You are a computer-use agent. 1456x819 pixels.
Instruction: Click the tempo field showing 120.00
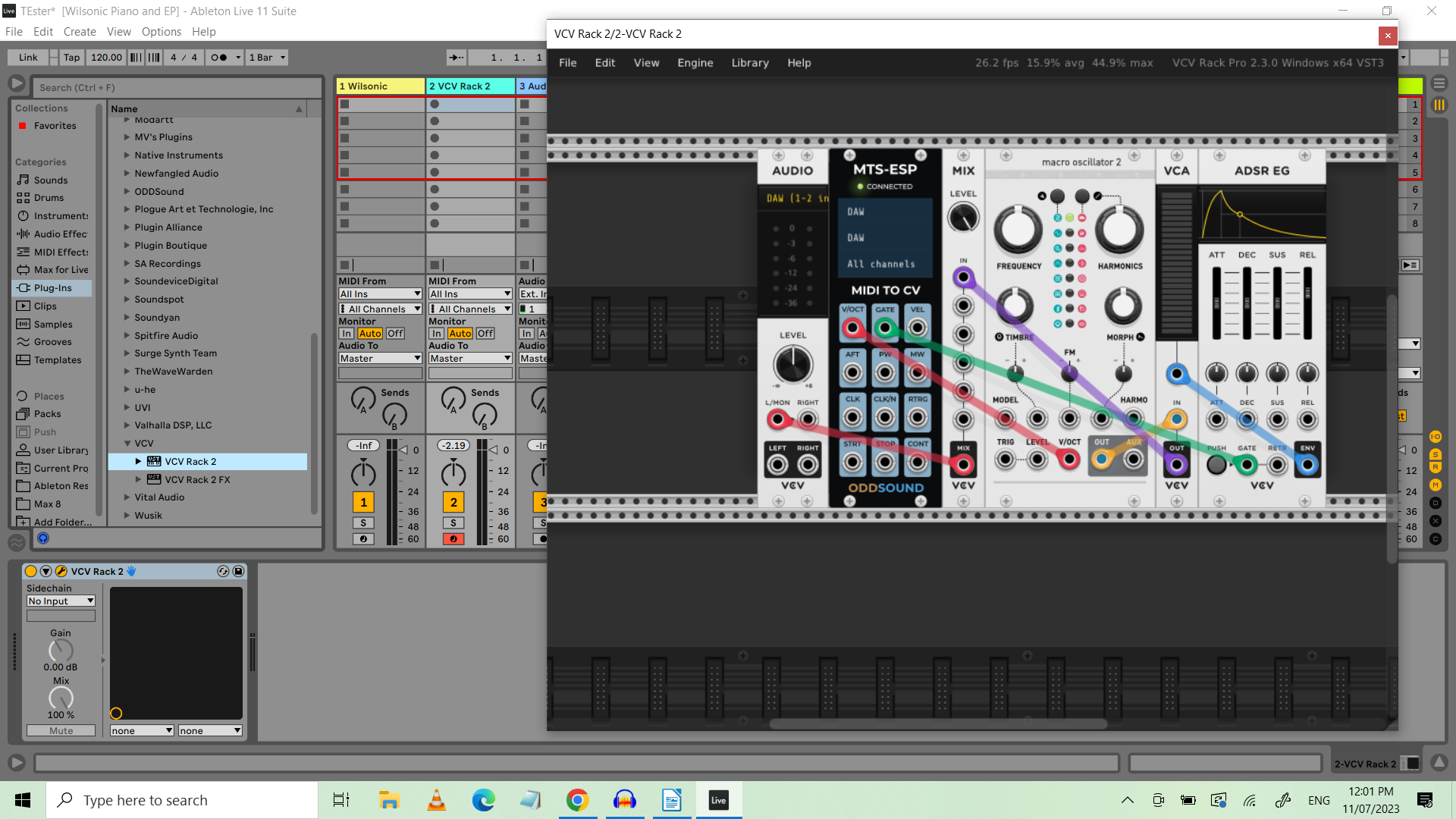tap(106, 58)
